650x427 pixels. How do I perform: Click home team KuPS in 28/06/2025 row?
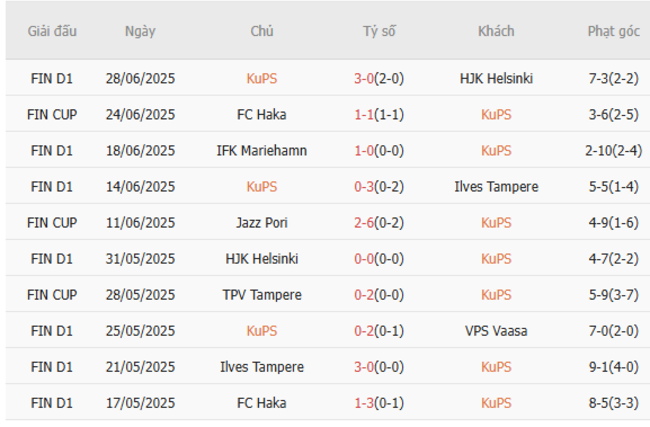pyautogui.click(x=262, y=77)
